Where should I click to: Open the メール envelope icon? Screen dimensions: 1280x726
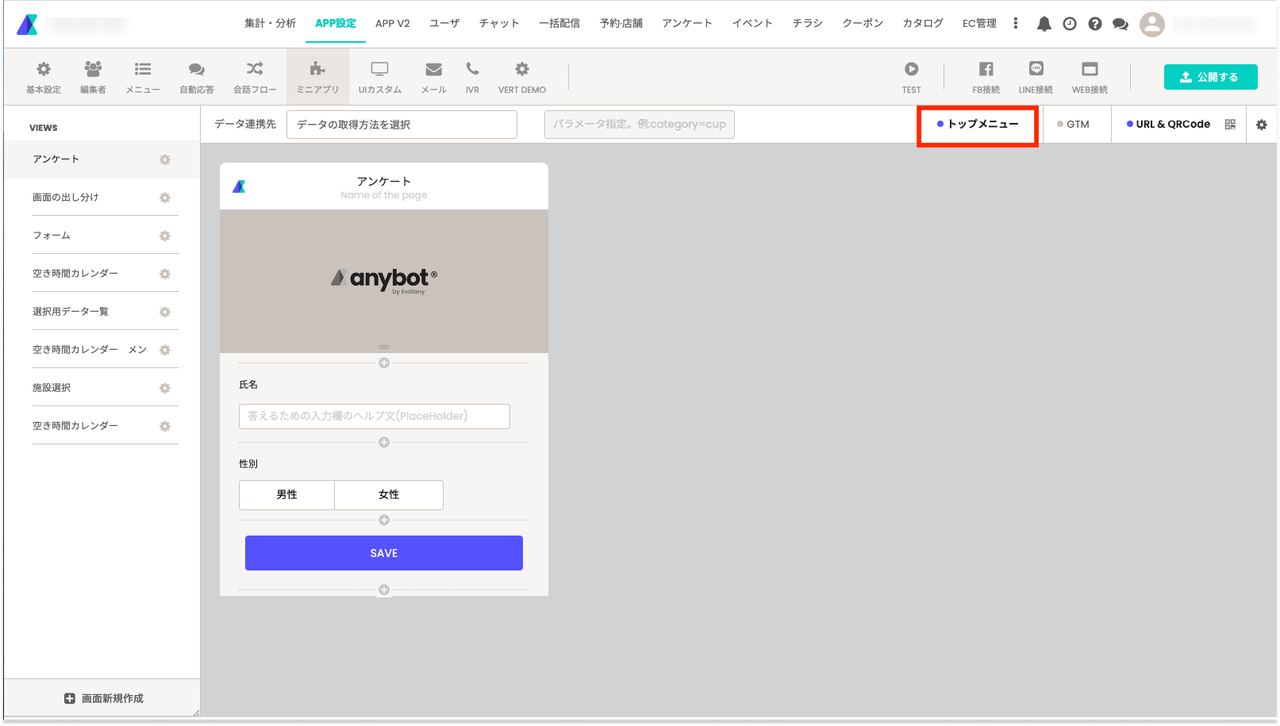click(433, 69)
